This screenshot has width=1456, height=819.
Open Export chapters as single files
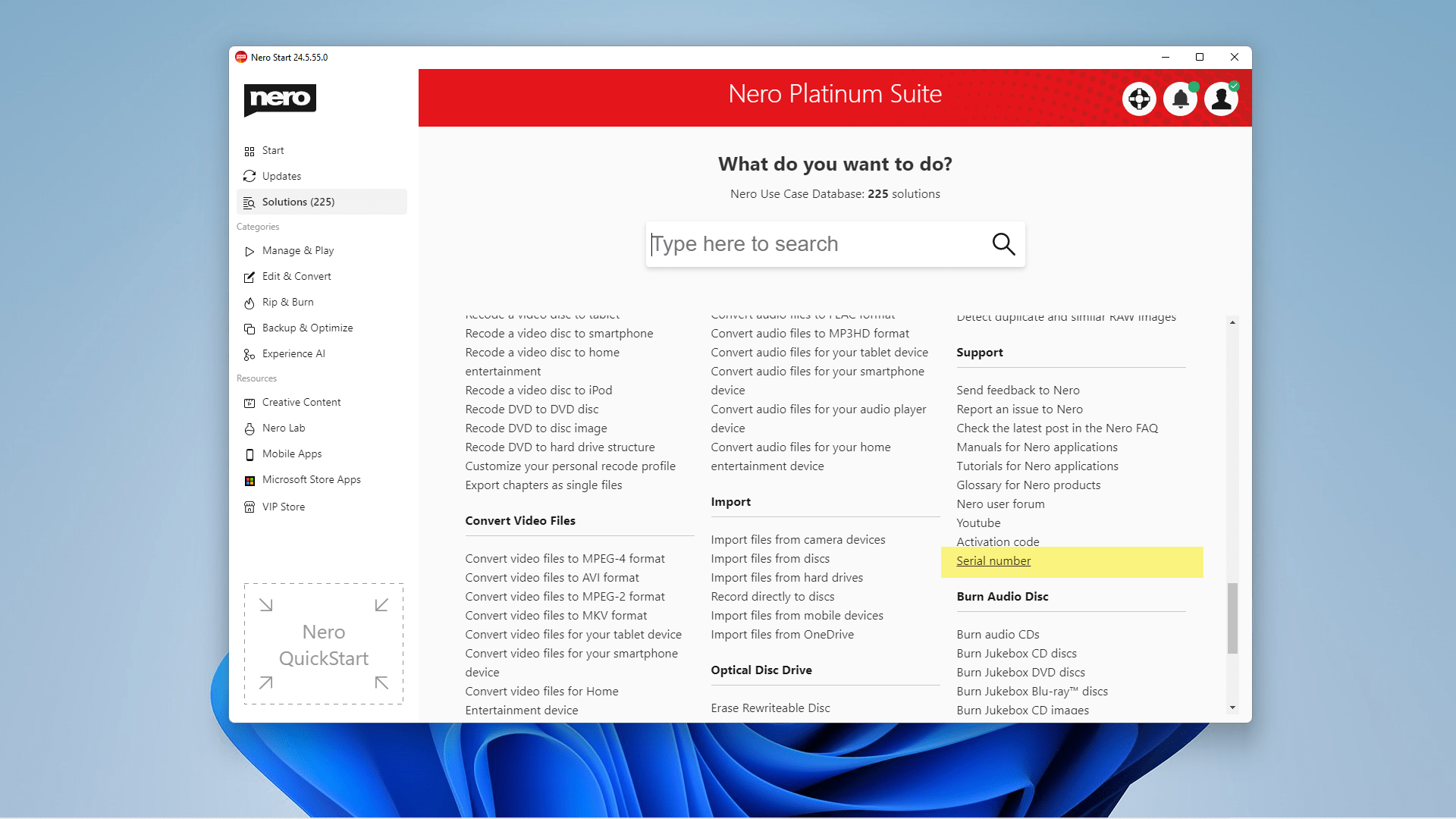click(543, 485)
